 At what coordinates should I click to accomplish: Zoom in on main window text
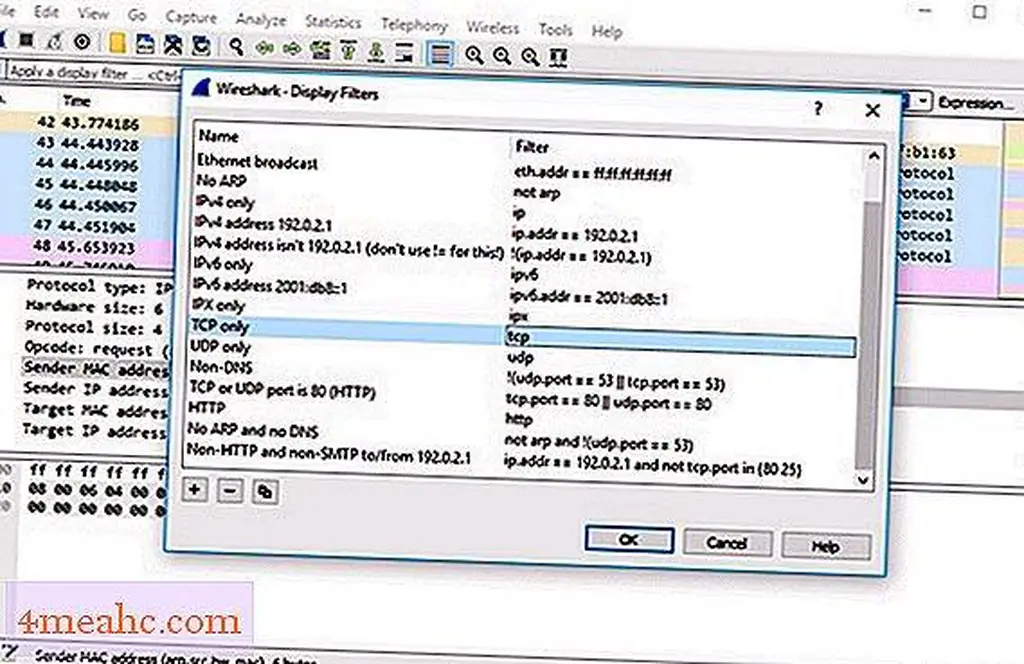coord(474,55)
